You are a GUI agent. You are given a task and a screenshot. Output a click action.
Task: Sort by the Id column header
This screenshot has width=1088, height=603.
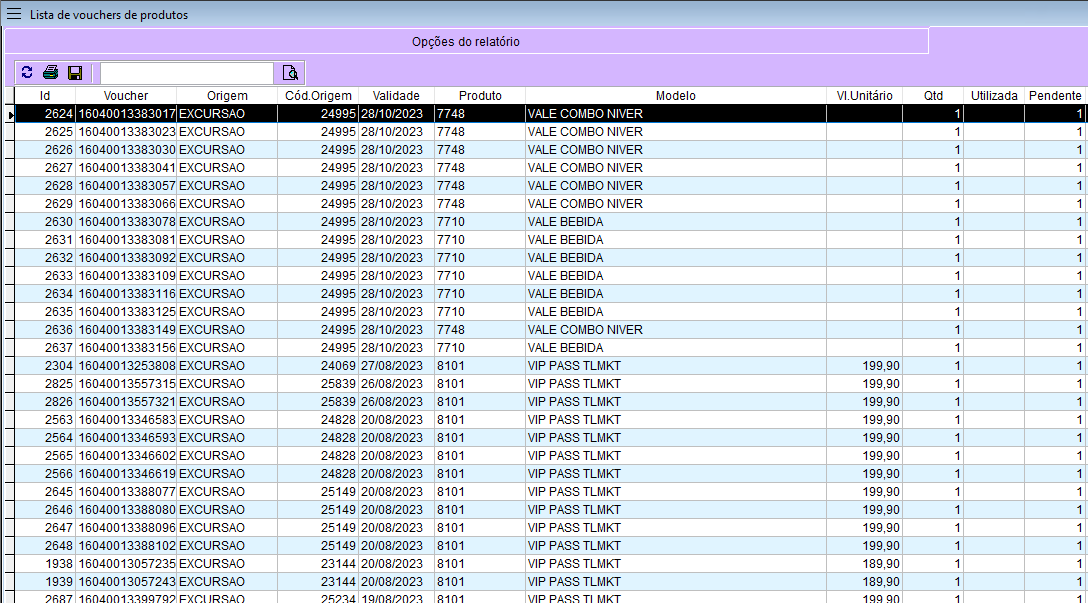45,96
